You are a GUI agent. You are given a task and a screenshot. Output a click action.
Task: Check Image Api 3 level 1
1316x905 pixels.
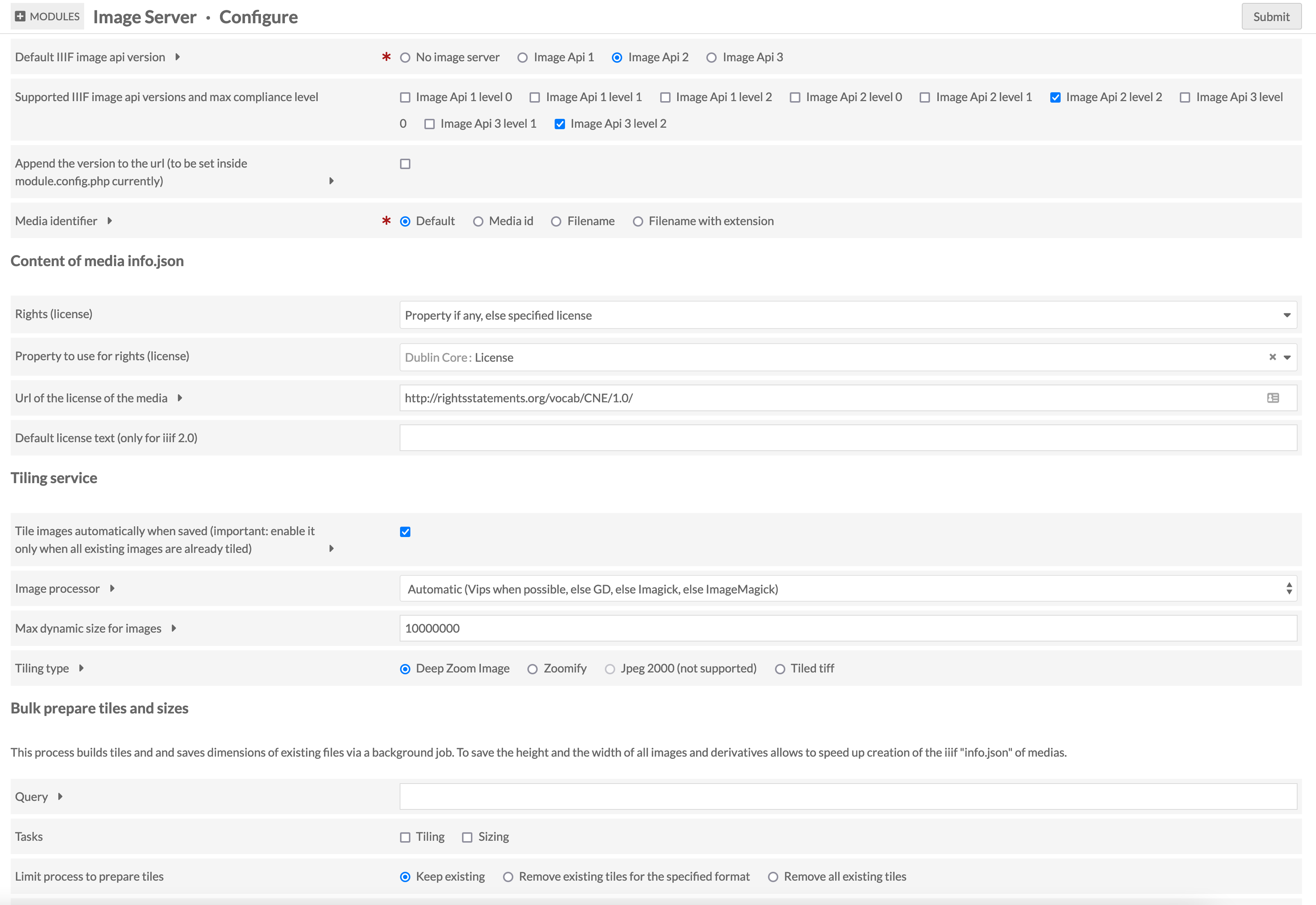[x=430, y=124]
